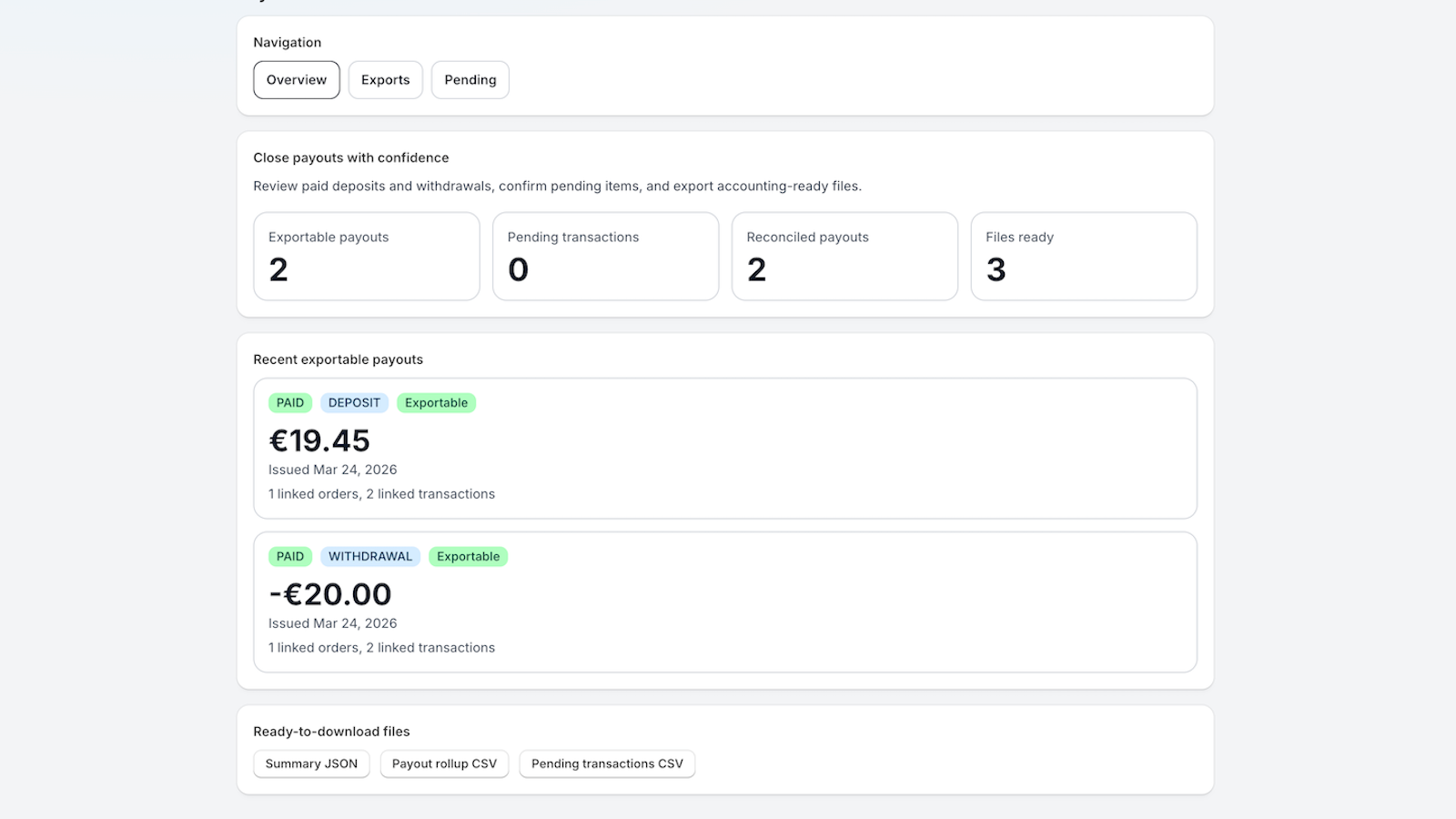Select the Files ready stat card
The height and width of the screenshot is (819, 1456).
coord(1084,257)
